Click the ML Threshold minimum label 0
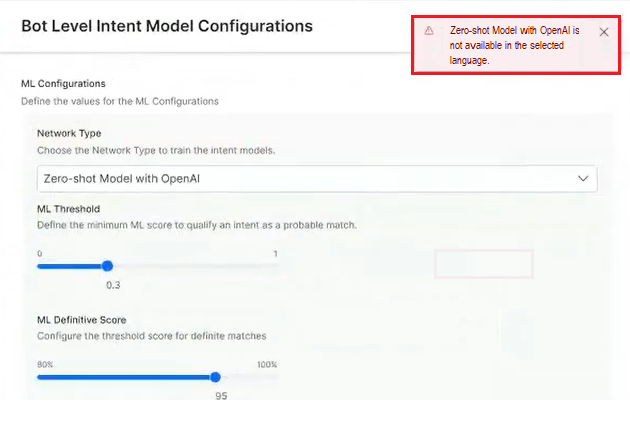The width and height of the screenshot is (630, 431). click(x=40, y=253)
